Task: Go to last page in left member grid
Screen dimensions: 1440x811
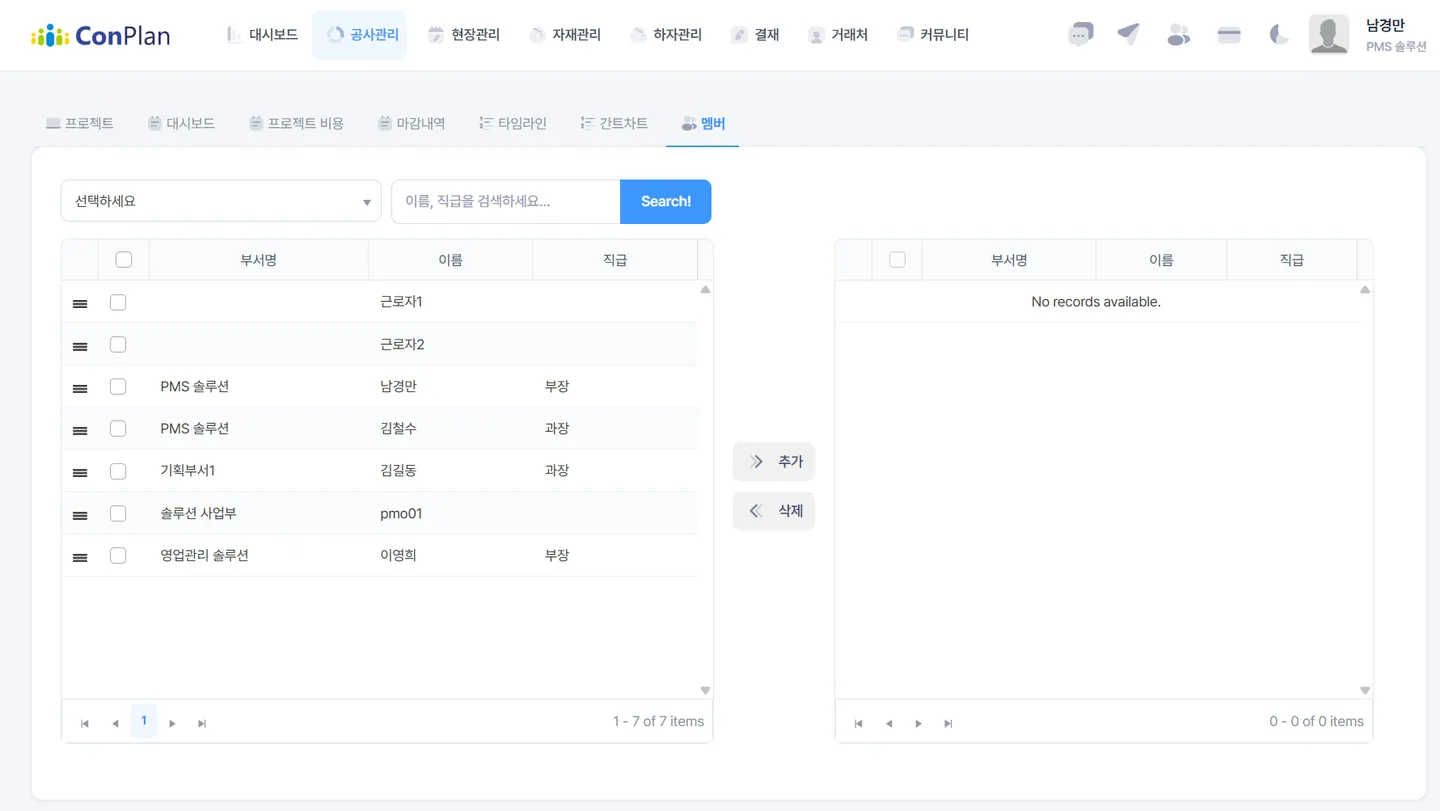Action: [202, 723]
